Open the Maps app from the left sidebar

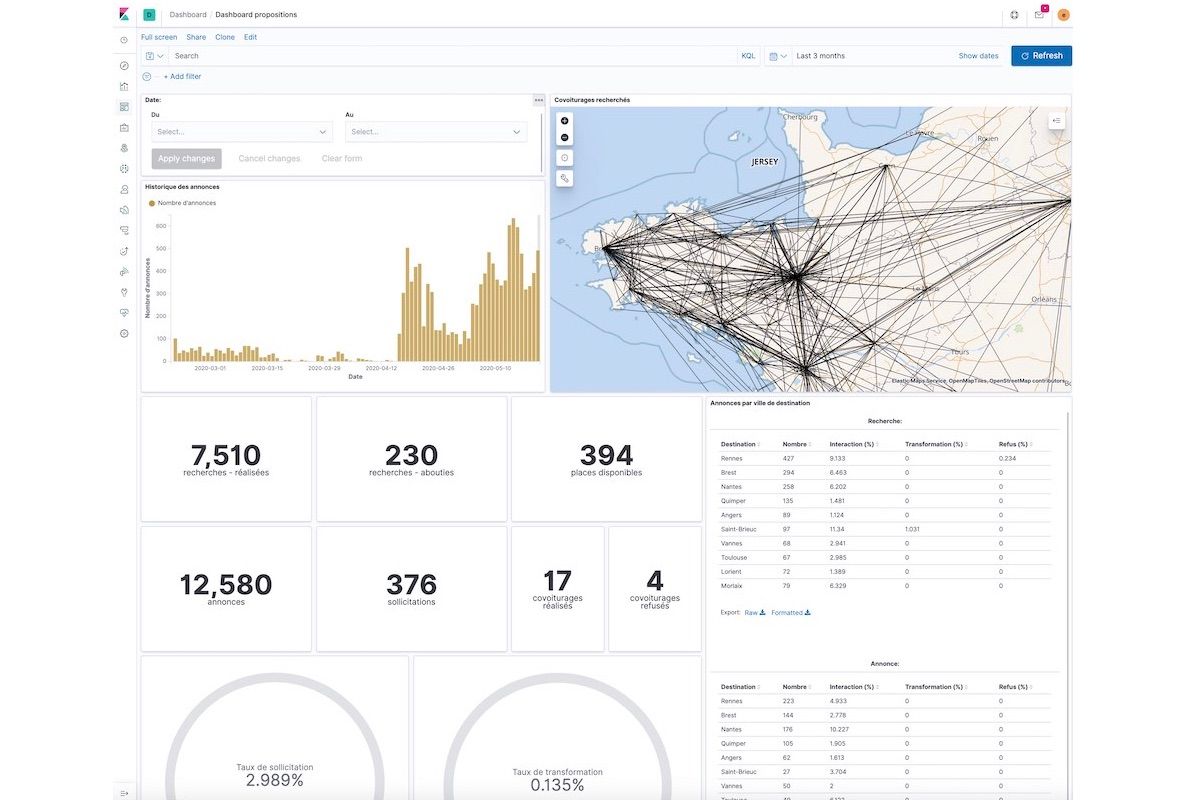pyautogui.click(x=123, y=147)
